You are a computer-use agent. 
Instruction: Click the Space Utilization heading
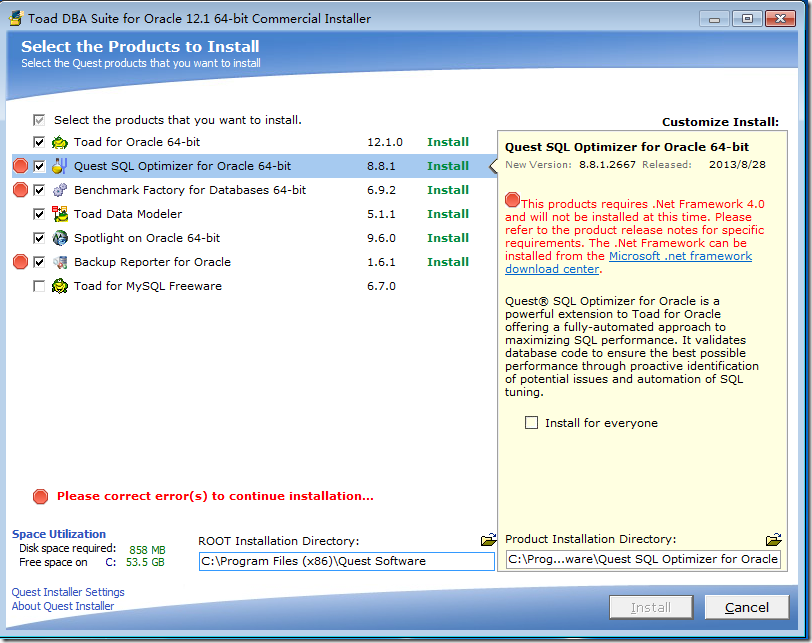tap(59, 534)
